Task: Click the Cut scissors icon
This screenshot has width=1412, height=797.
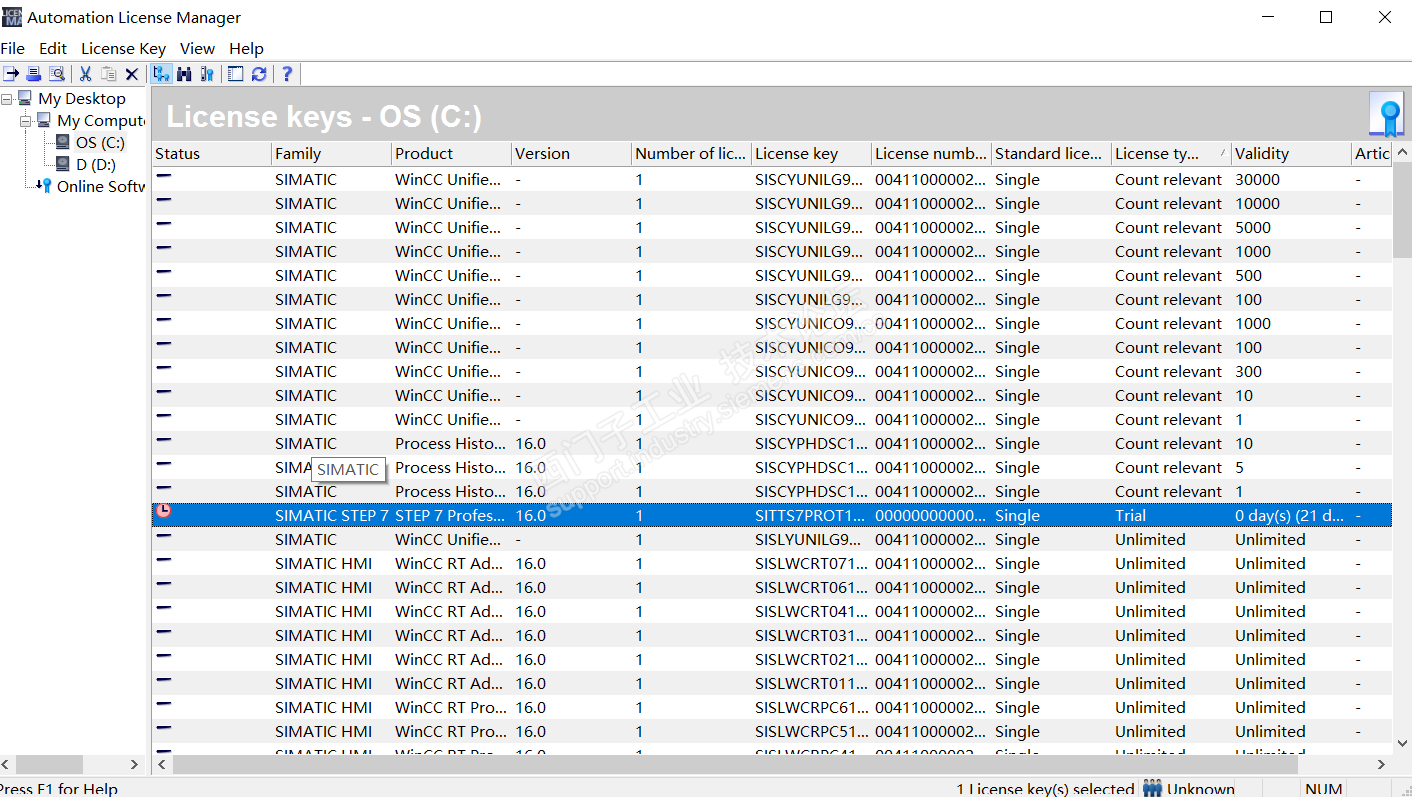Action: tap(85, 74)
